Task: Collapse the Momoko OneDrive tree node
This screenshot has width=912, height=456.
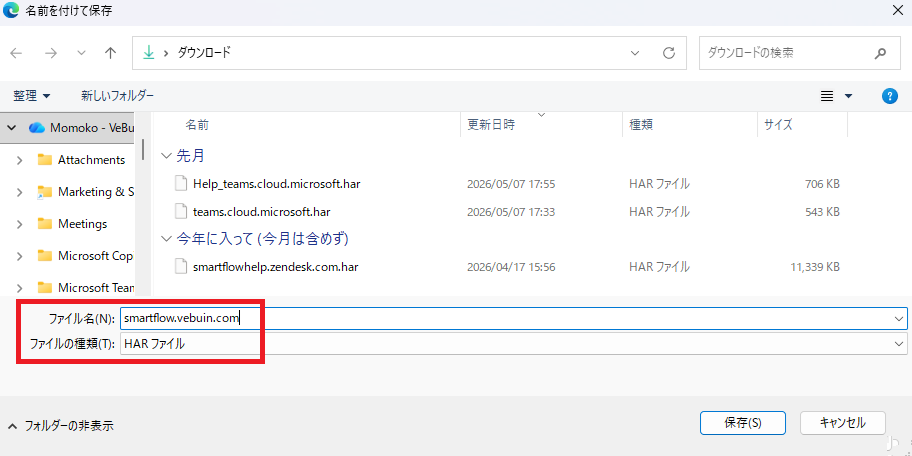Action: pyautogui.click(x=12, y=127)
